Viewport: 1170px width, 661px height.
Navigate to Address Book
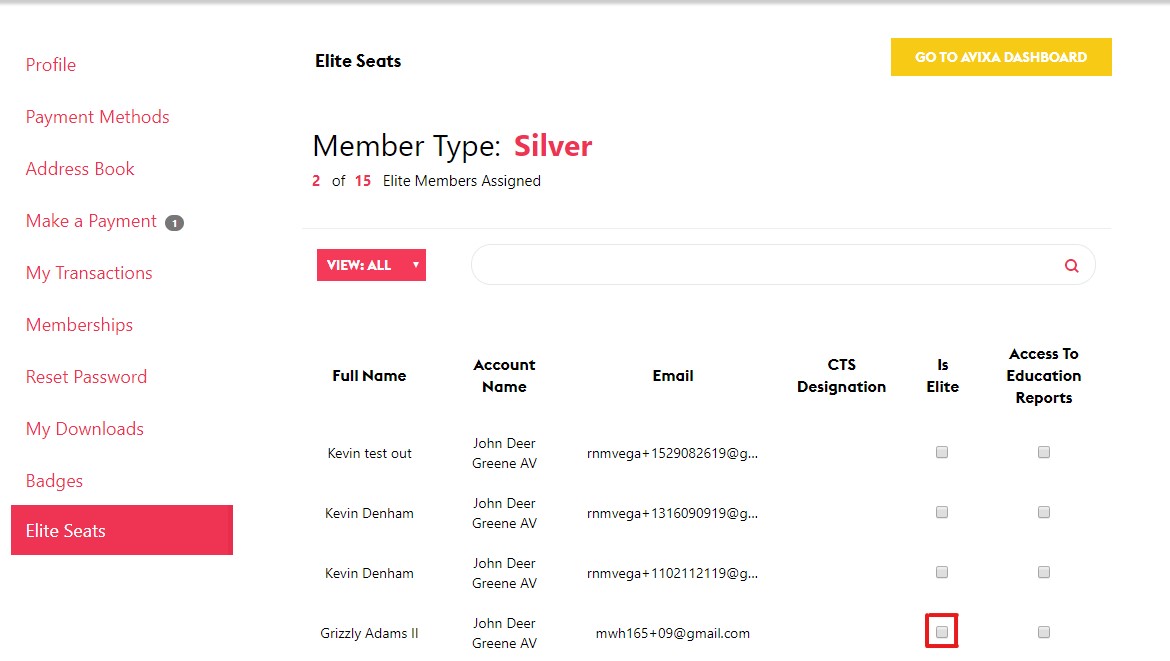click(x=80, y=169)
